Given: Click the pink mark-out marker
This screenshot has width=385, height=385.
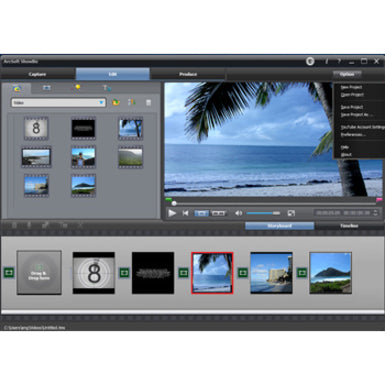Looking at the screenshot, I should pos(379,200).
